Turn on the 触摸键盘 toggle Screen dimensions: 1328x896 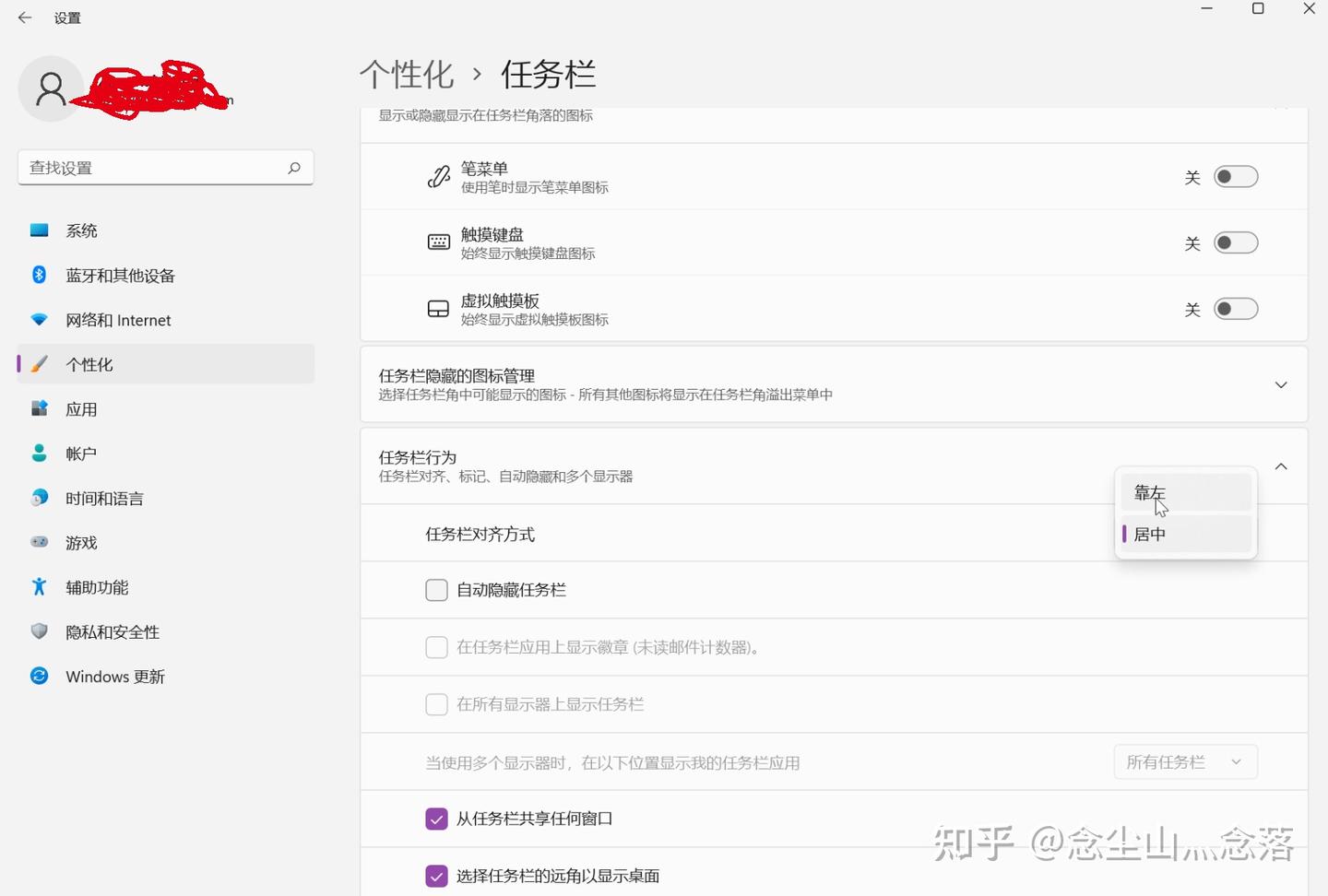(x=1236, y=242)
